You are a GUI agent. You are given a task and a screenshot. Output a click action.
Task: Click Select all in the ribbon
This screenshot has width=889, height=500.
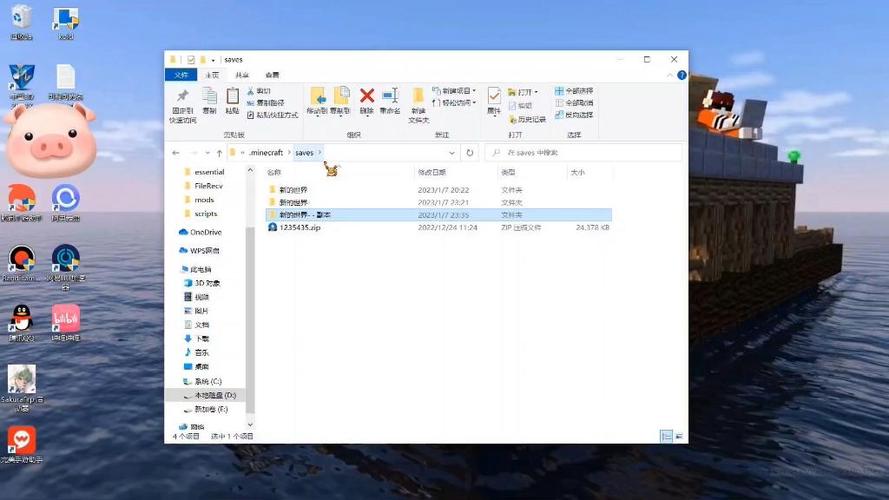tap(574, 91)
